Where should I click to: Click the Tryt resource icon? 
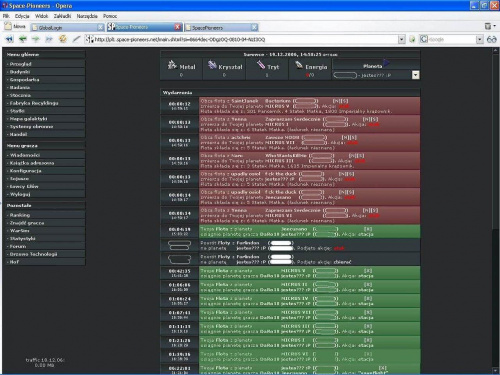(261, 65)
